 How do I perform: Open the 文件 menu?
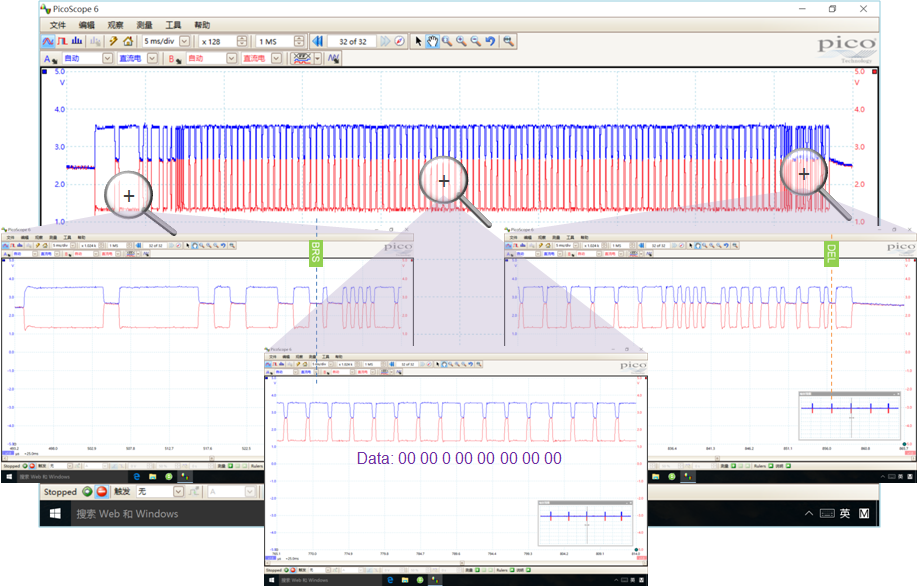pos(58,25)
